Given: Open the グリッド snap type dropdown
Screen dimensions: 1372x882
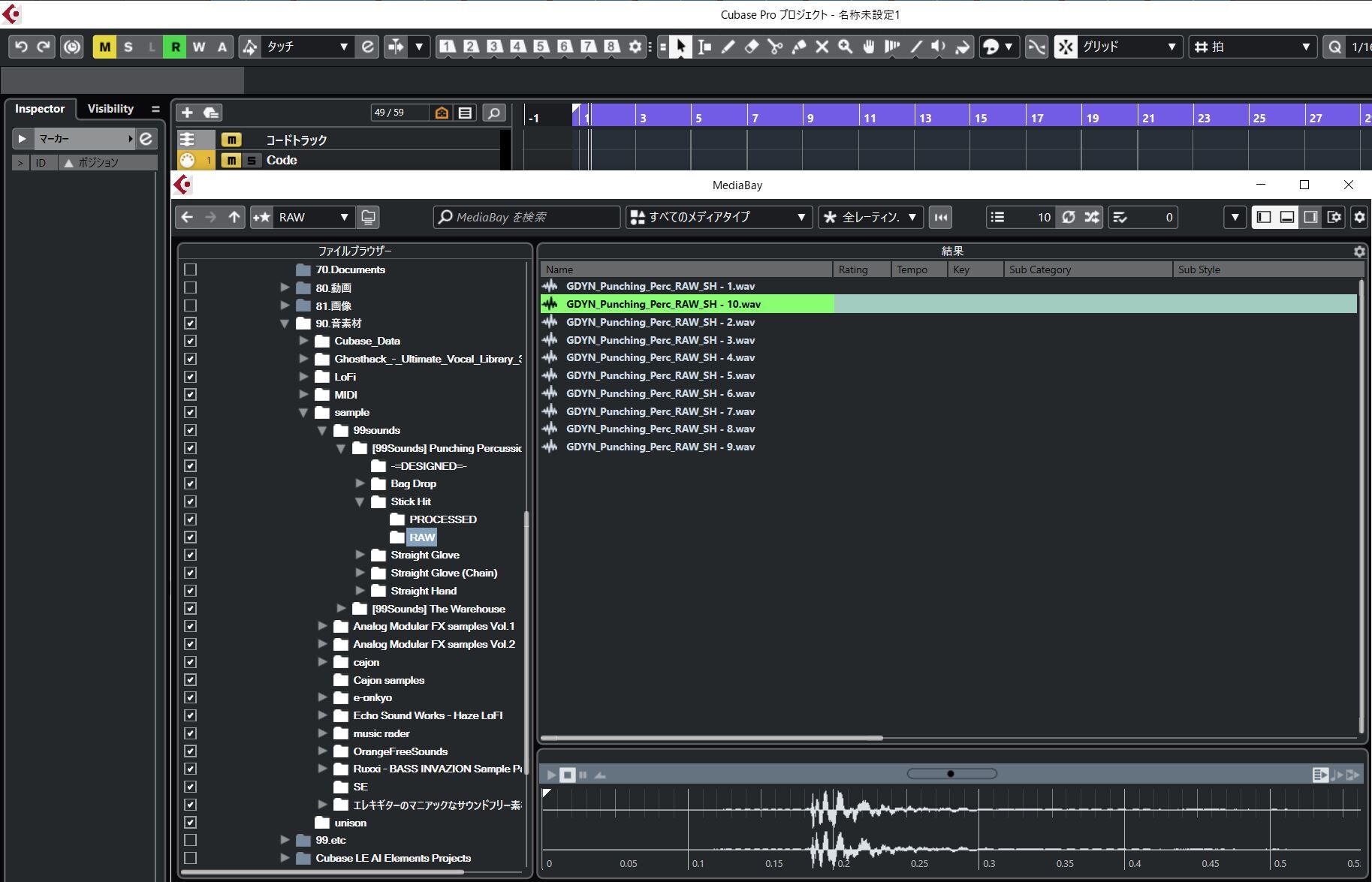Looking at the screenshot, I should (1128, 47).
